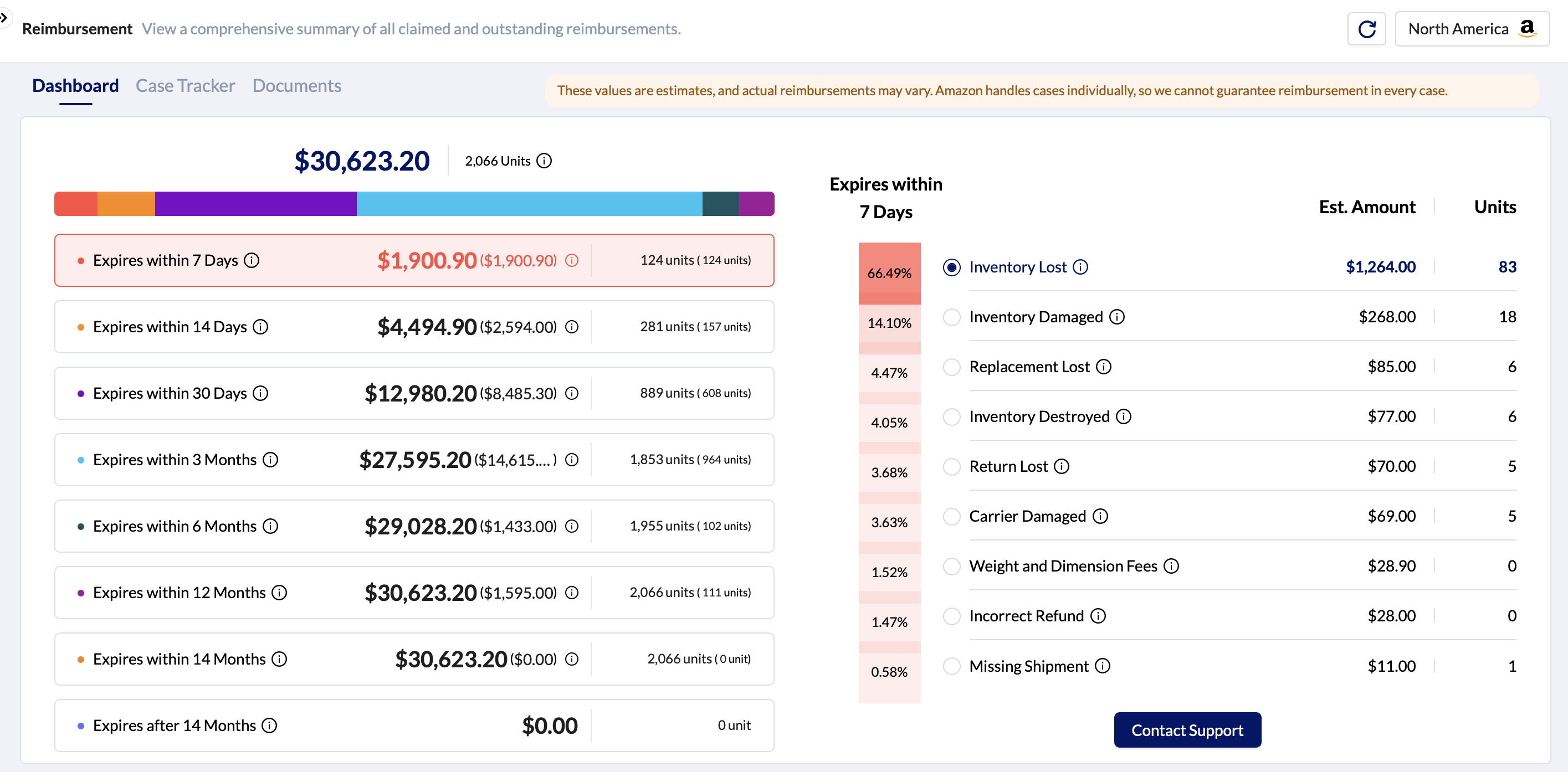Viewport: 1568px width, 772px height.
Task: Select the Return Lost radio button
Action: [951, 467]
